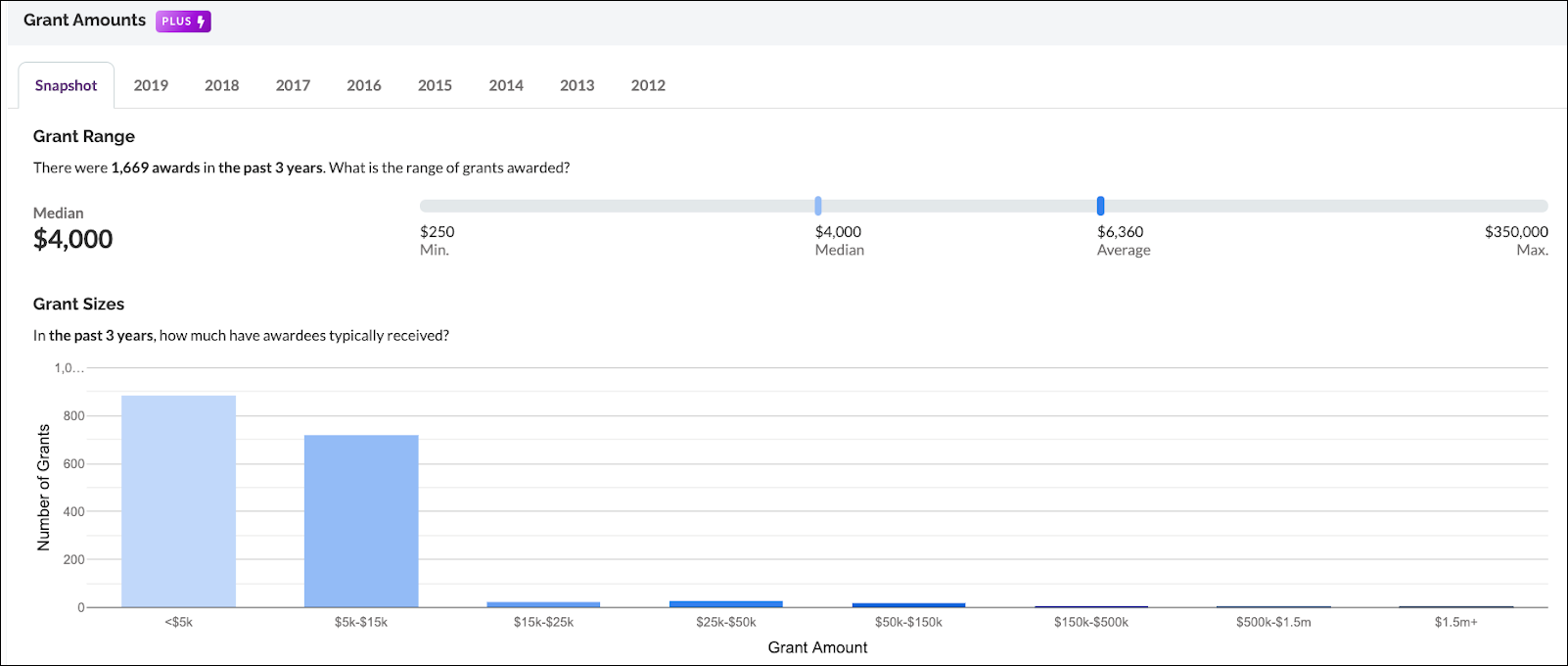
Task: Select the 2016 tab
Action: (364, 85)
